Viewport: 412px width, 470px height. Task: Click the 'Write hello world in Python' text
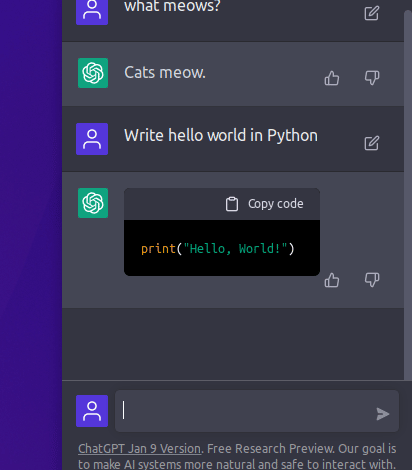pos(221,136)
